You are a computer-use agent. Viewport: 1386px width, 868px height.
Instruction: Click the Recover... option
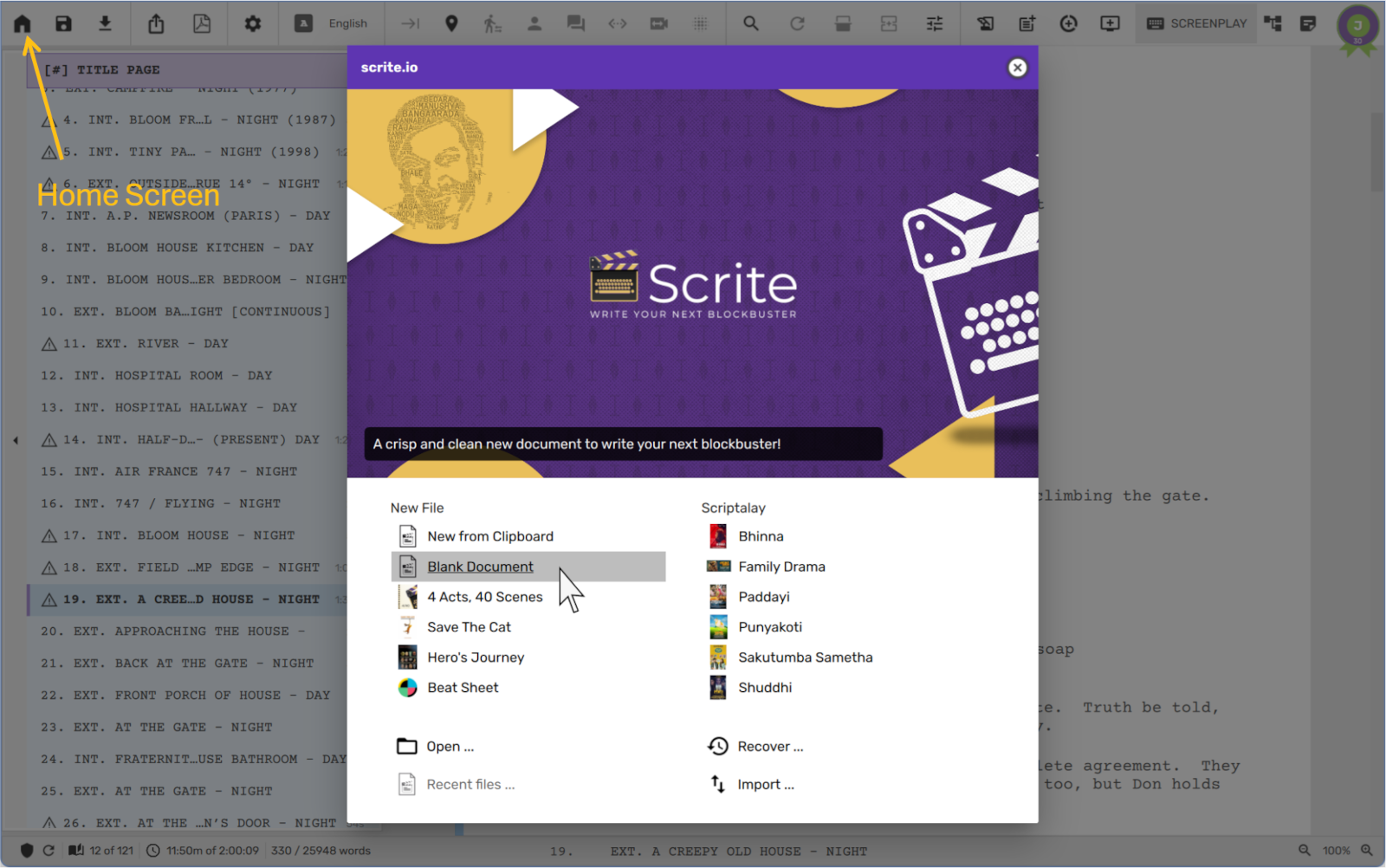point(769,747)
